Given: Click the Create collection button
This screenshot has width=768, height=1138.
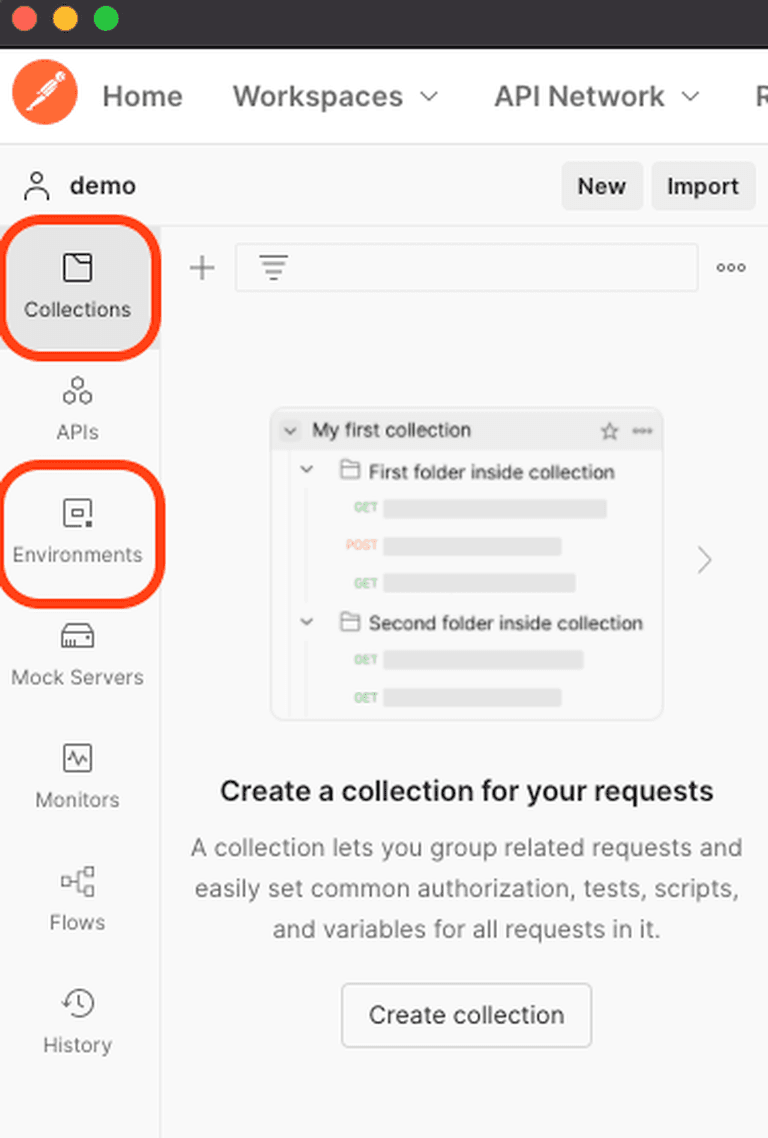Looking at the screenshot, I should coord(467,1015).
